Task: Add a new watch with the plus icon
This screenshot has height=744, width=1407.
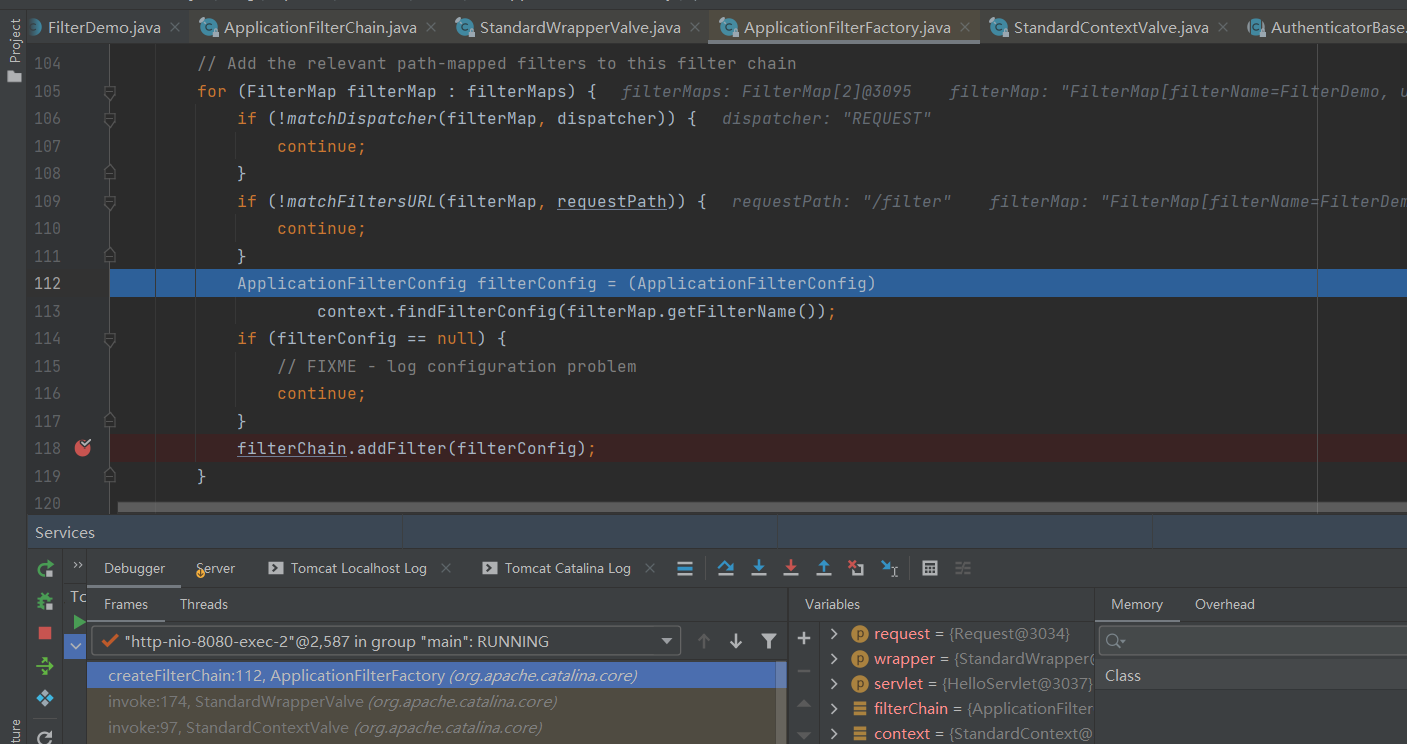Action: tap(804, 638)
